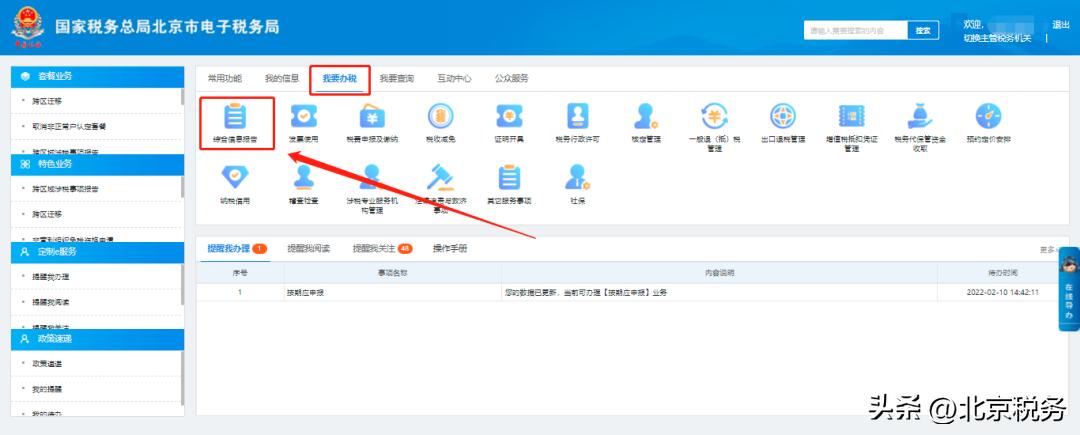Open 涉税专业服务机构管理 icon
Image resolution: width=1080 pixels, height=435 pixels.
[x=372, y=178]
